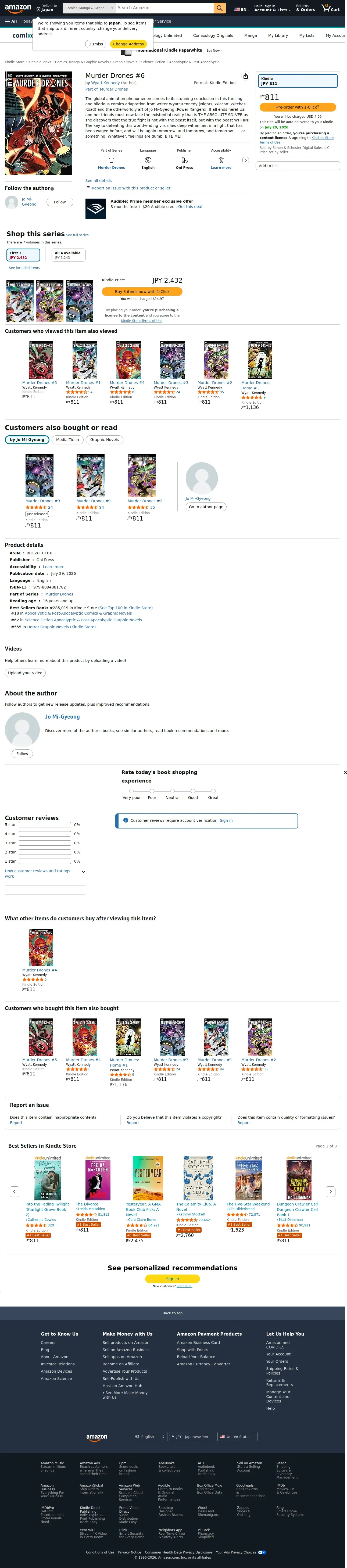Toggle the Media Tie-in filter pill
Screen dimensions: 347x1568
(x=67, y=439)
